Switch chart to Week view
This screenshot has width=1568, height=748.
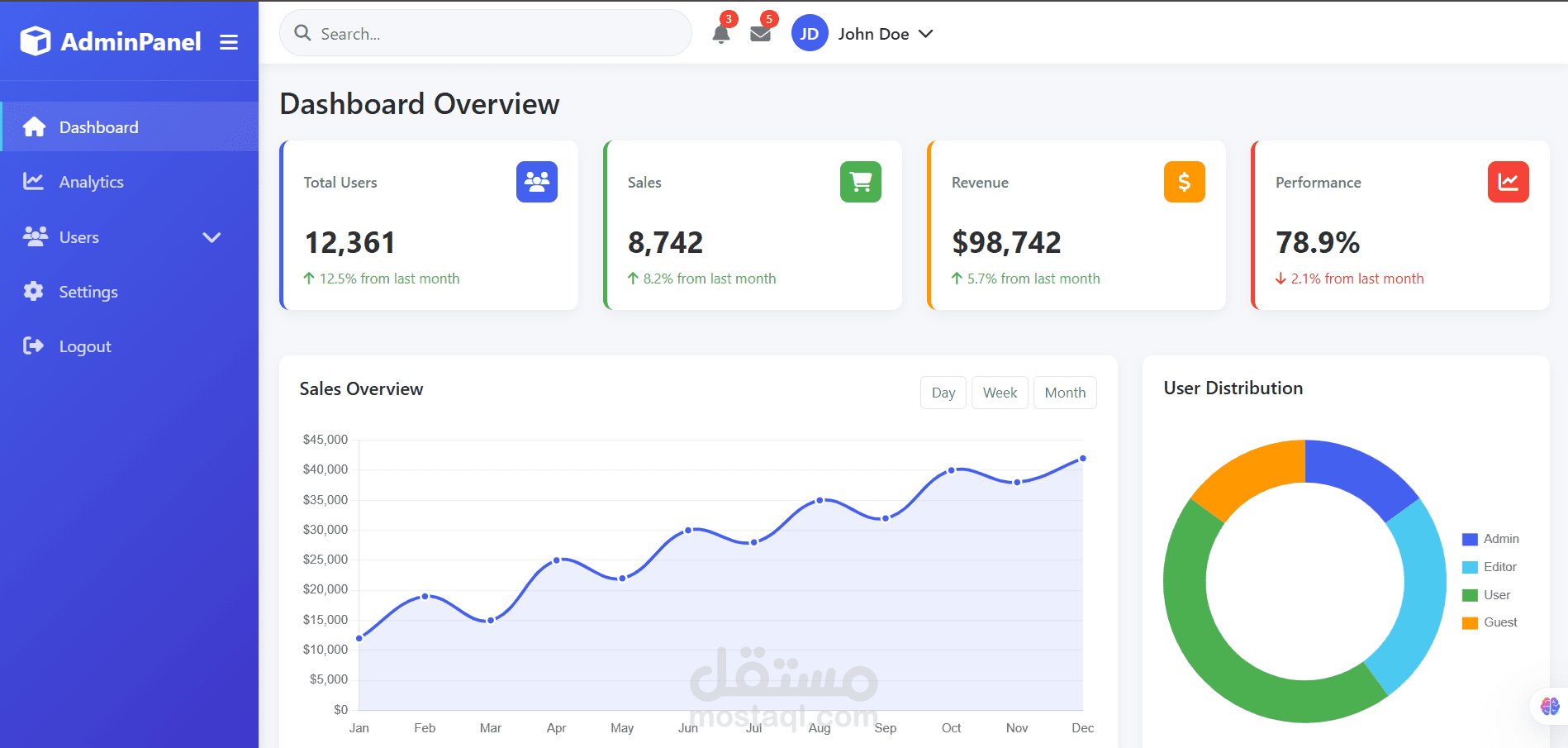point(1000,393)
